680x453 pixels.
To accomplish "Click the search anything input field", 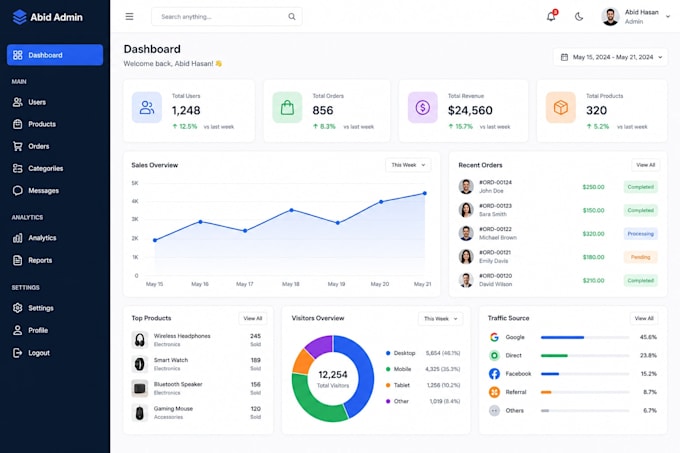I will click(227, 16).
